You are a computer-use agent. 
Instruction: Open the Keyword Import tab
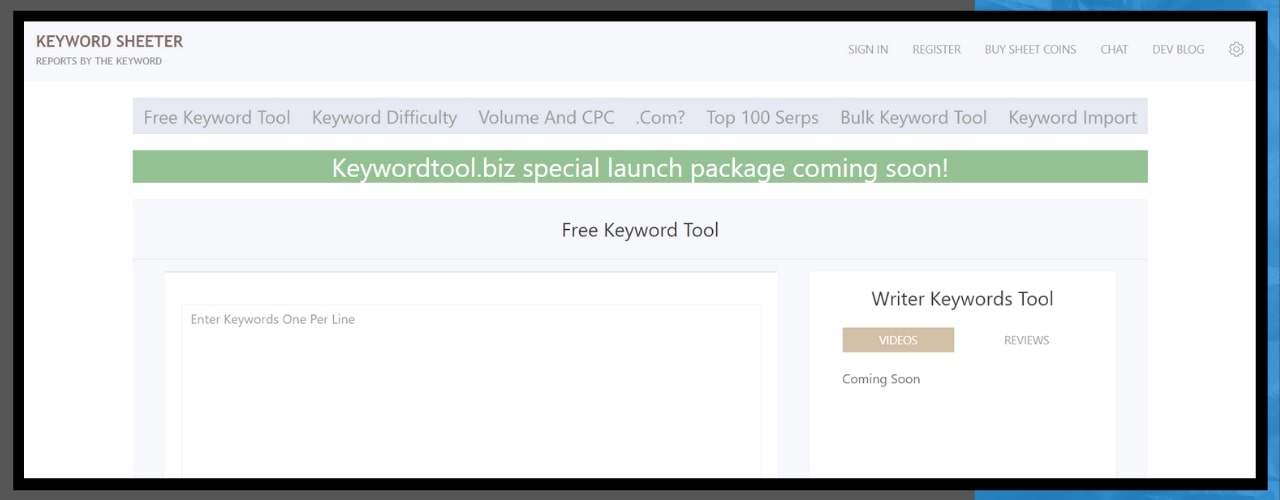coord(1072,117)
